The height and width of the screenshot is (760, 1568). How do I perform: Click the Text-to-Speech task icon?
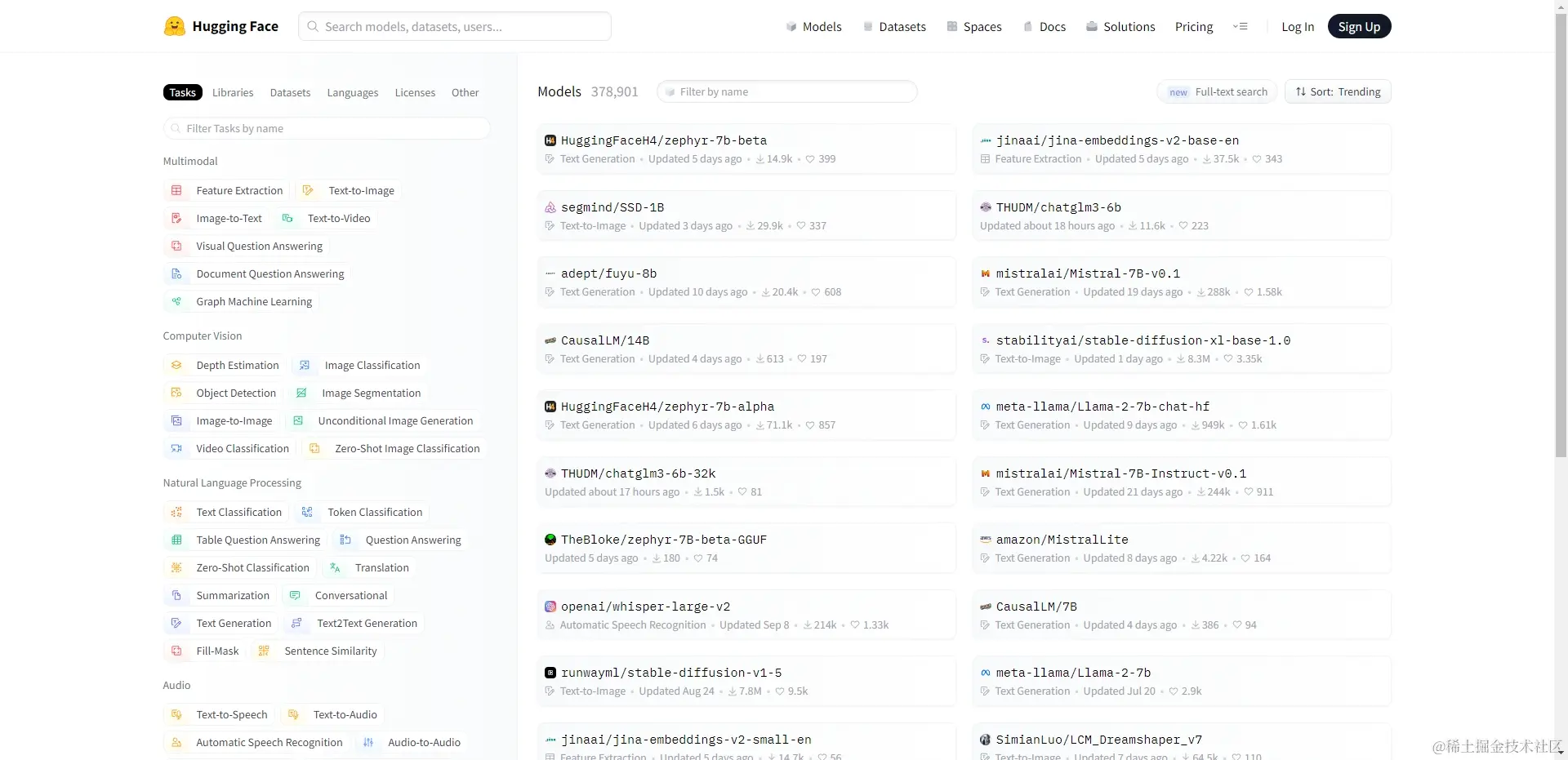point(176,714)
